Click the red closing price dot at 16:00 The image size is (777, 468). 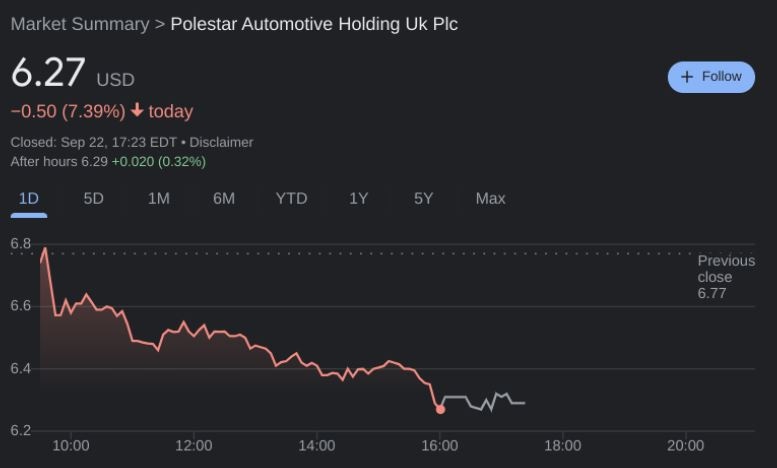440,409
